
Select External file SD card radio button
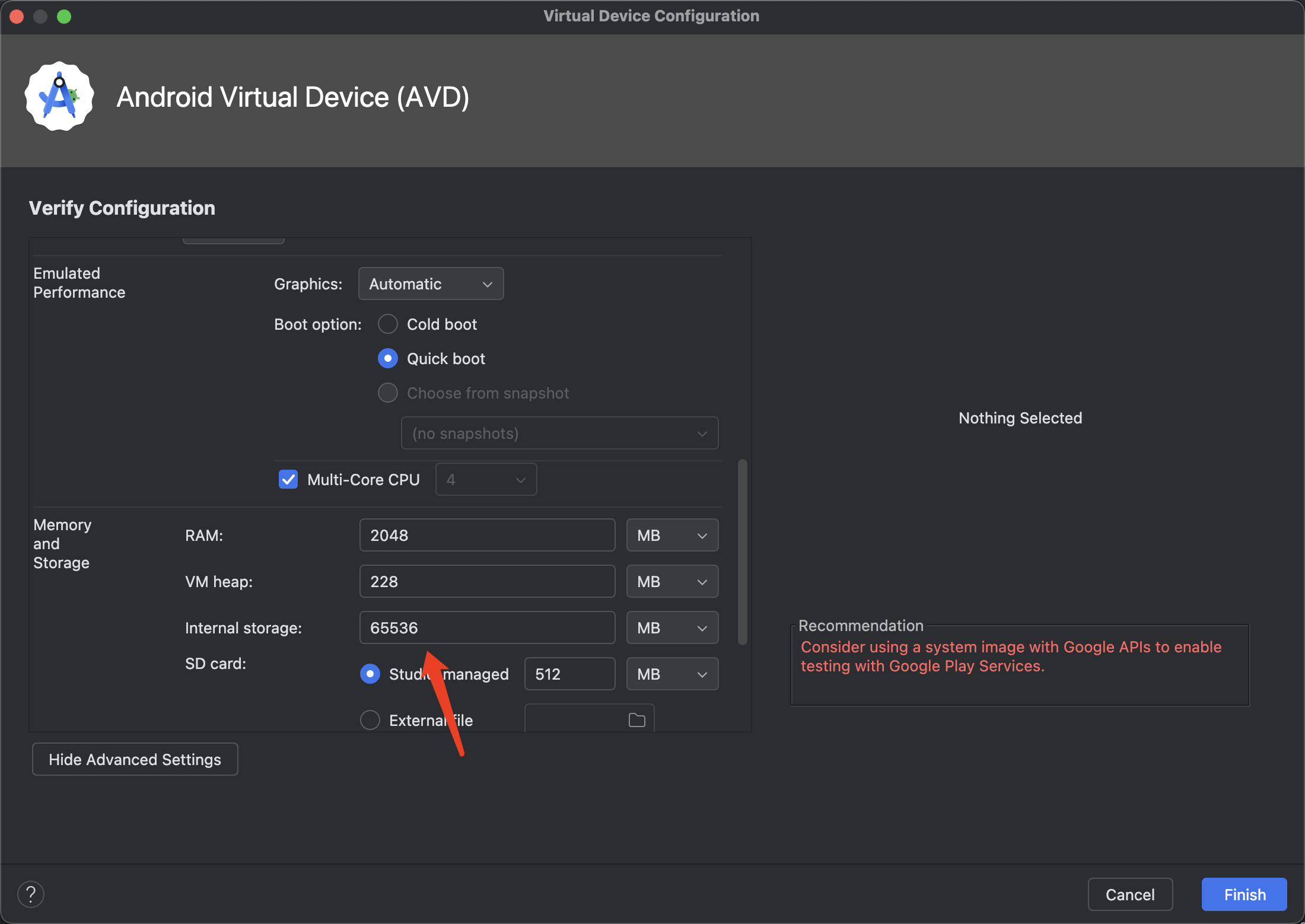(370, 720)
